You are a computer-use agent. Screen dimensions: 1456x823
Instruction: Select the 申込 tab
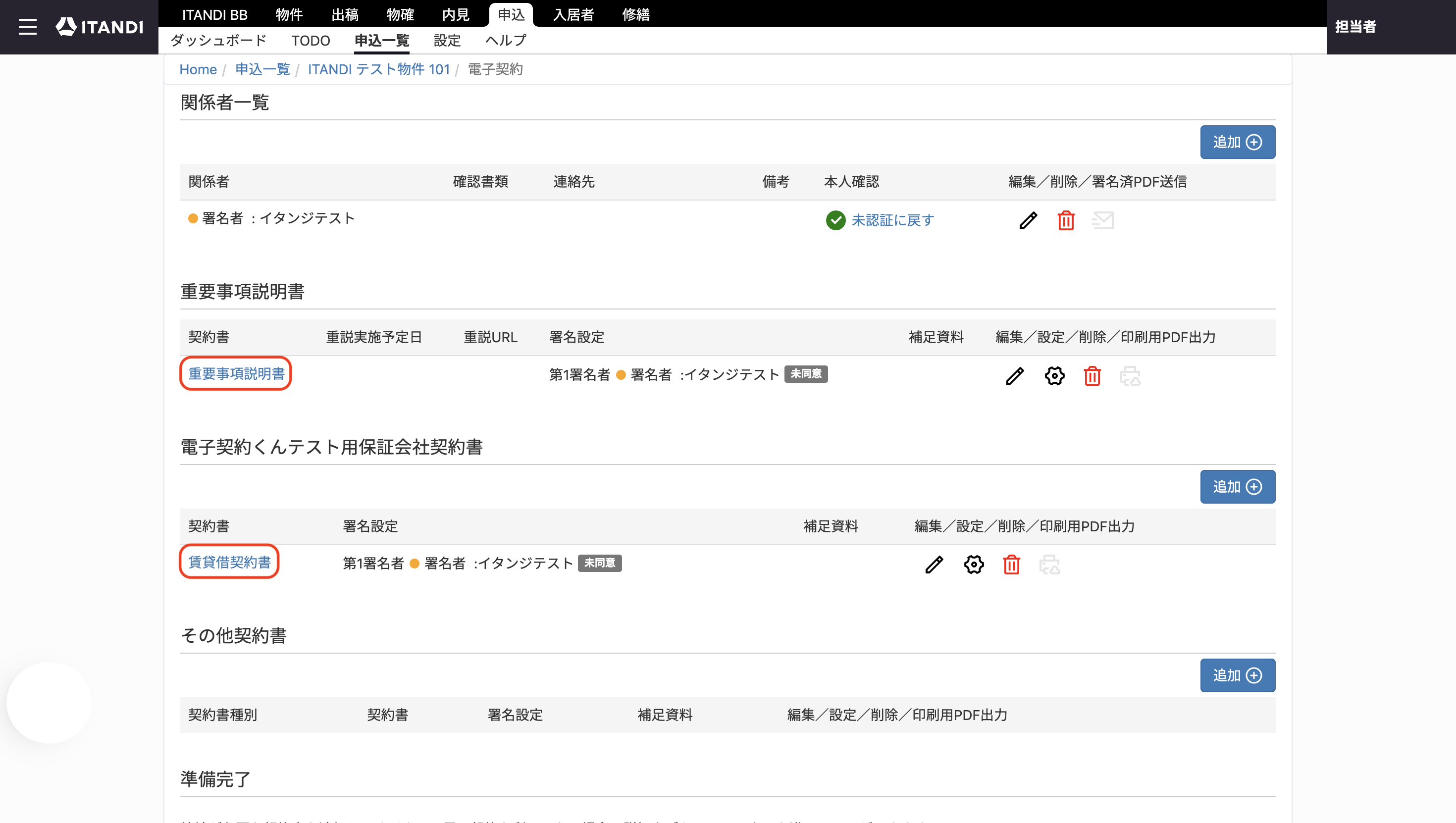tap(511, 15)
